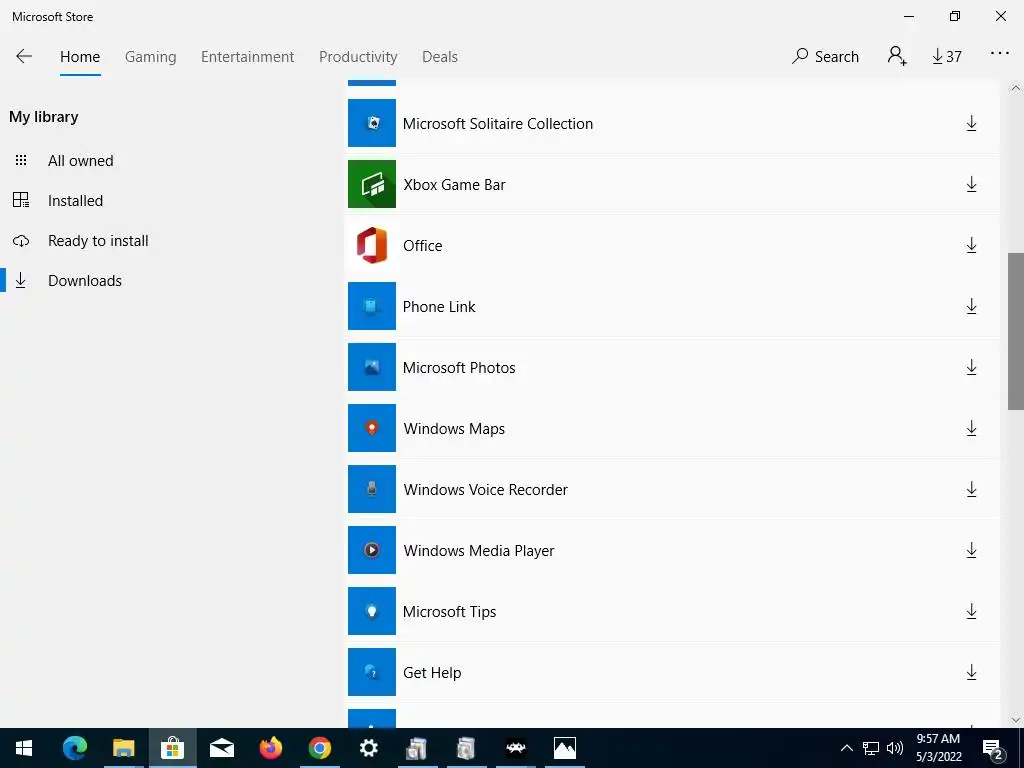Open the Xbox Game Bar green tile
The image size is (1024, 768).
(x=372, y=184)
